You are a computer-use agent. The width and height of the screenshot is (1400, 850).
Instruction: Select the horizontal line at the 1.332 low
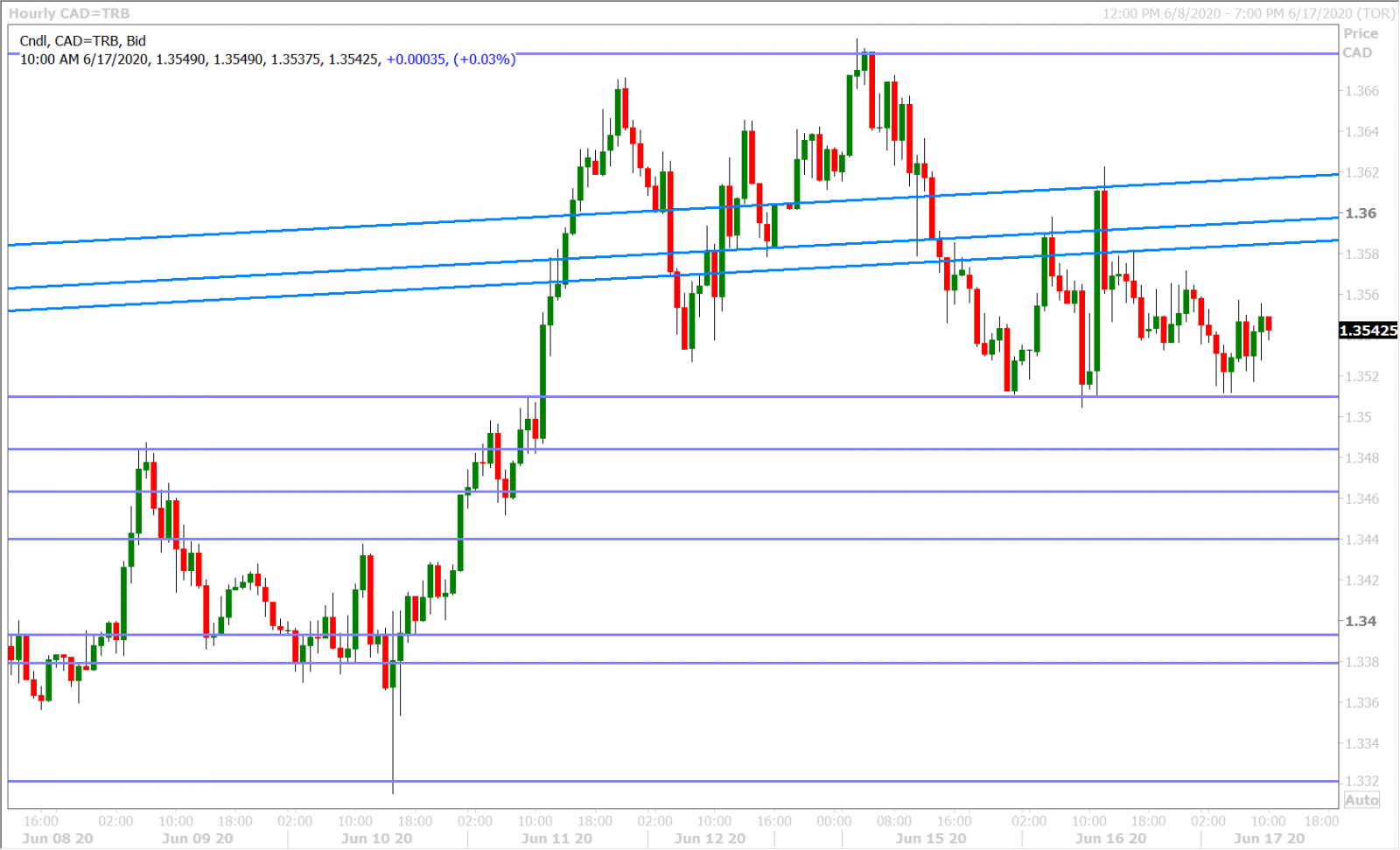pyautogui.click(x=674, y=781)
